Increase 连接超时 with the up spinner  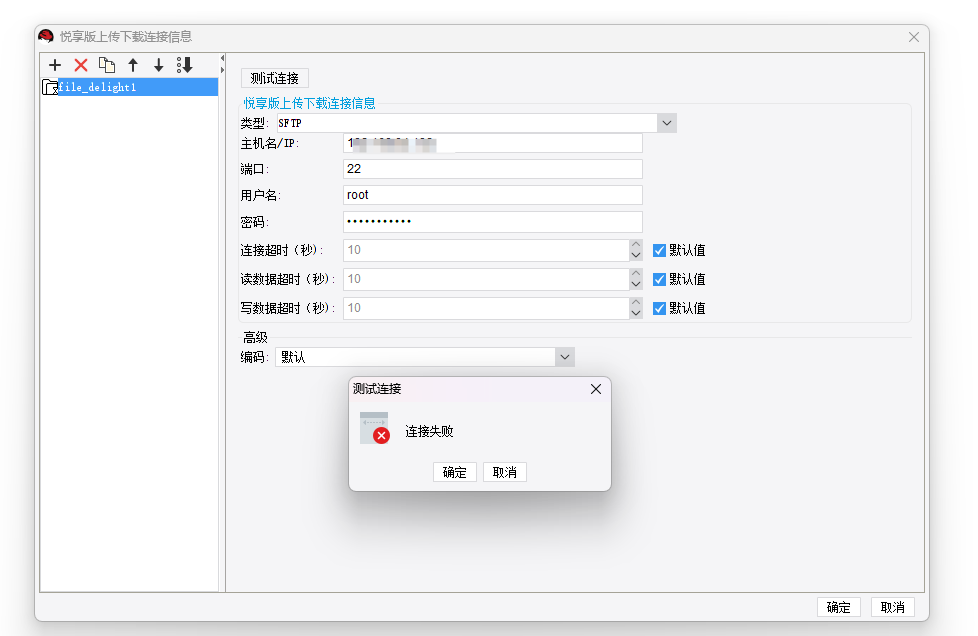(x=636, y=245)
